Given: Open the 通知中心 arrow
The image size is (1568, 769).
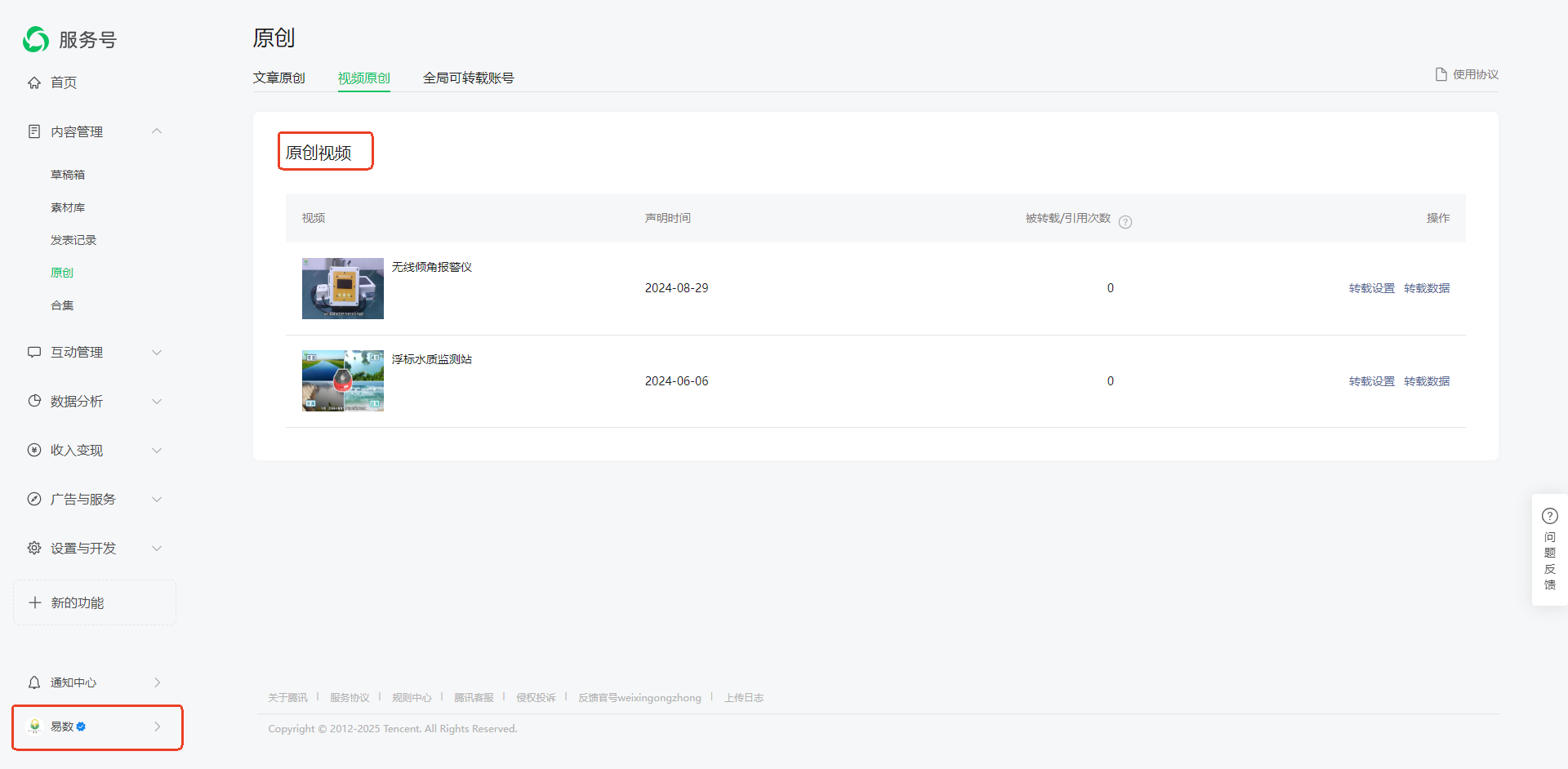Looking at the screenshot, I should click(158, 682).
